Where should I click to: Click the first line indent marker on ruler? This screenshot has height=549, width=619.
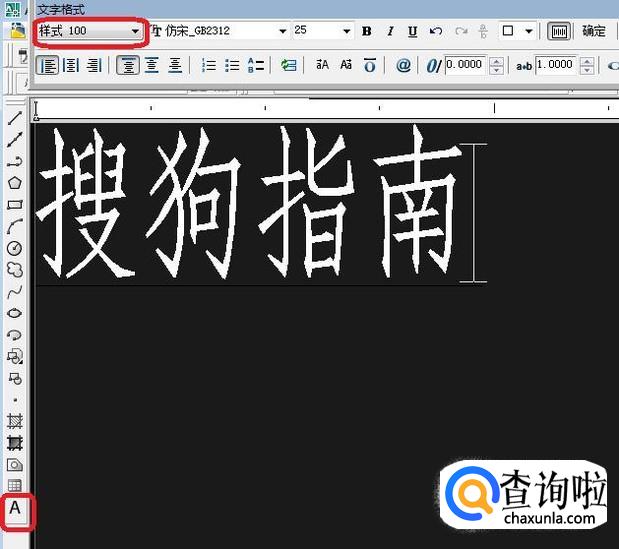36,106
